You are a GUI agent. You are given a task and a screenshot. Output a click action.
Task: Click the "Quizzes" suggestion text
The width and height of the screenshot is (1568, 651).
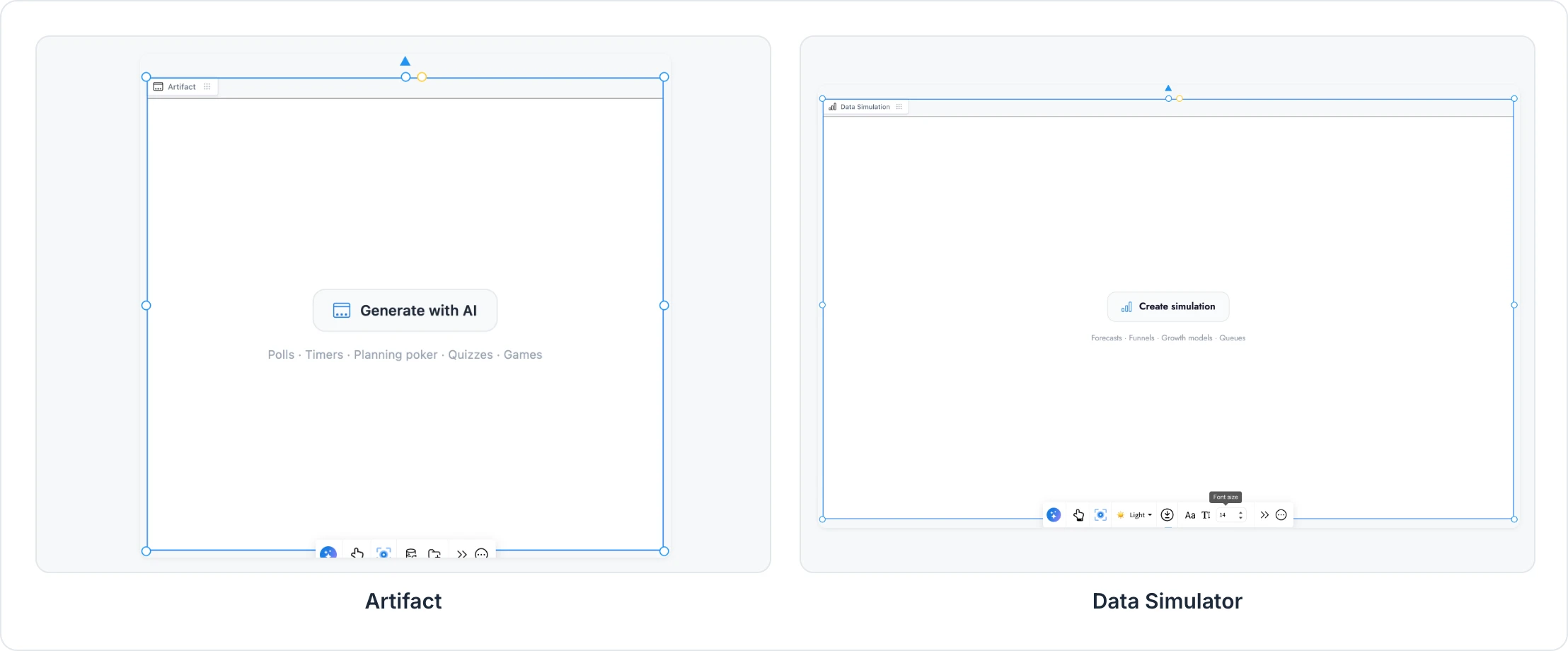(x=471, y=355)
